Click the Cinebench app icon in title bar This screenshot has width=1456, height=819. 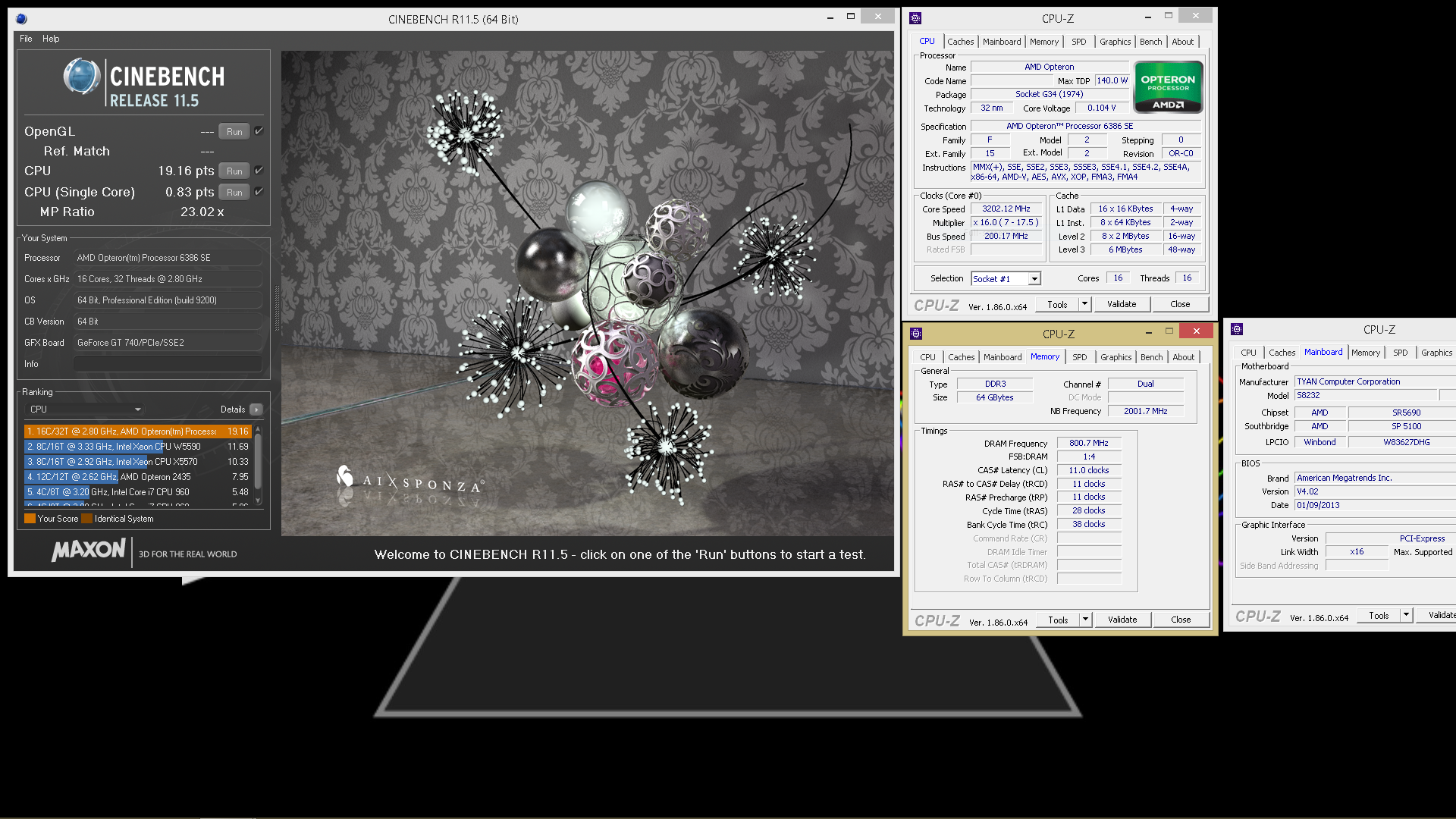pyautogui.click(x=21, y=19)
